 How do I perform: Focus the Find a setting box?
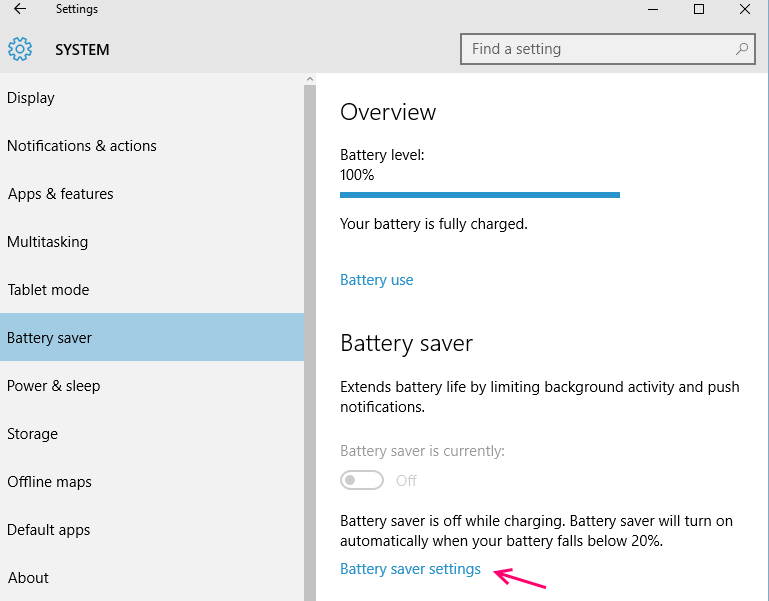coord(608,49)
